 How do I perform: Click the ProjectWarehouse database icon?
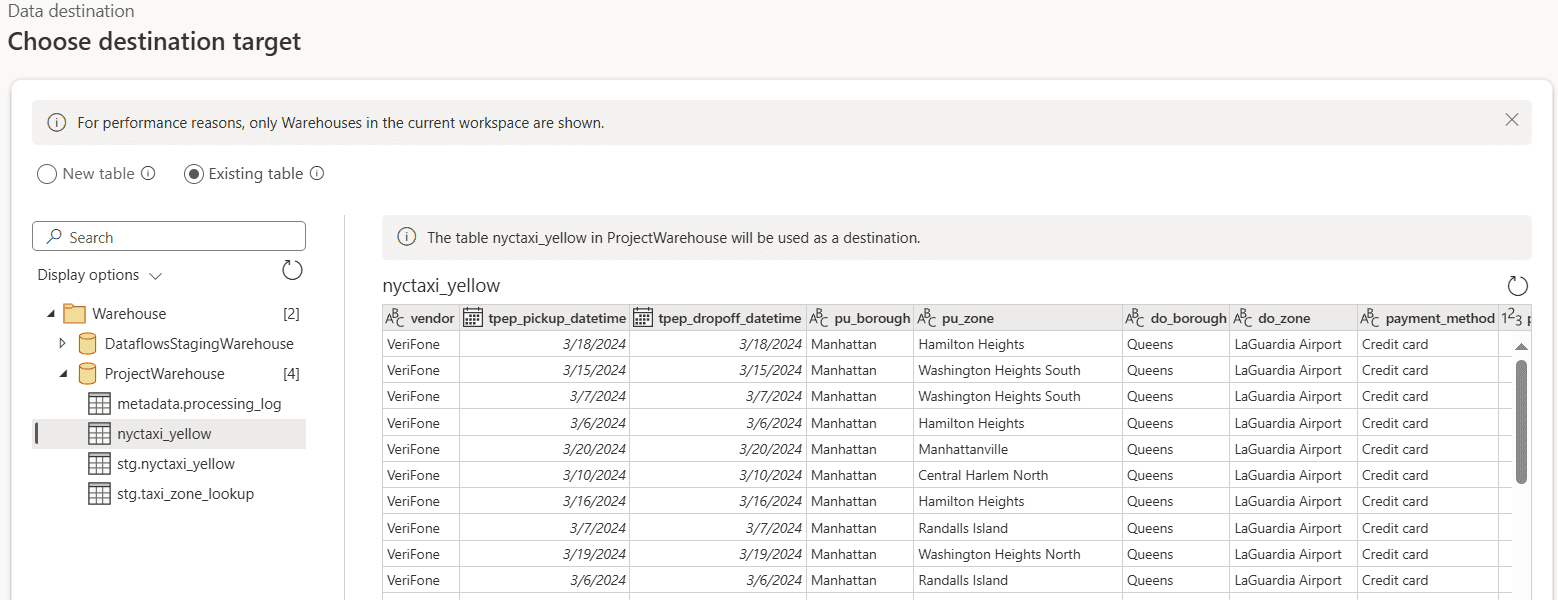pos(87,373)
